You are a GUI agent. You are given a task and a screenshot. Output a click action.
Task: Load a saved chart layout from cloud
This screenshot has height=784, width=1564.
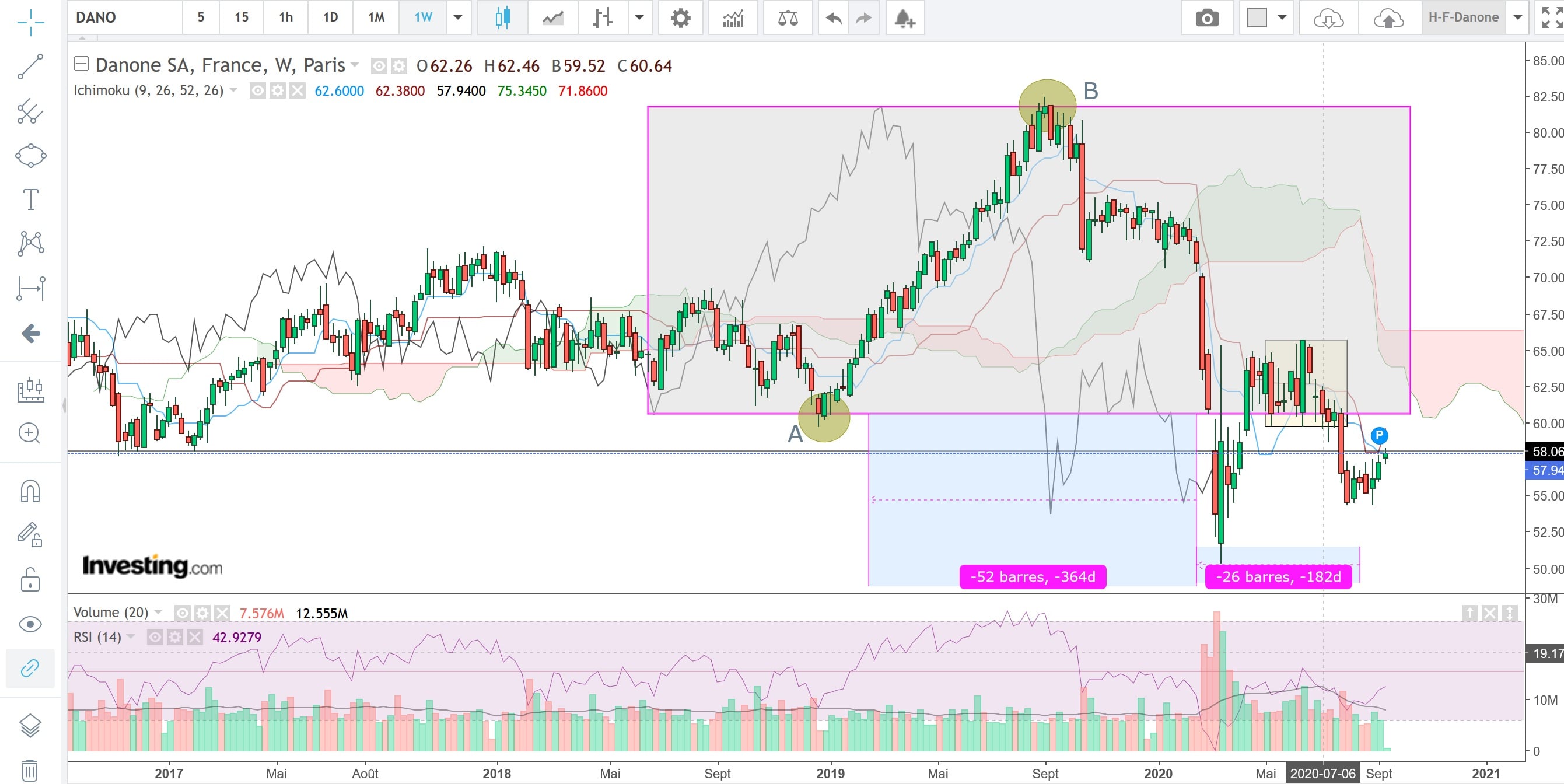pos(1328,19)
